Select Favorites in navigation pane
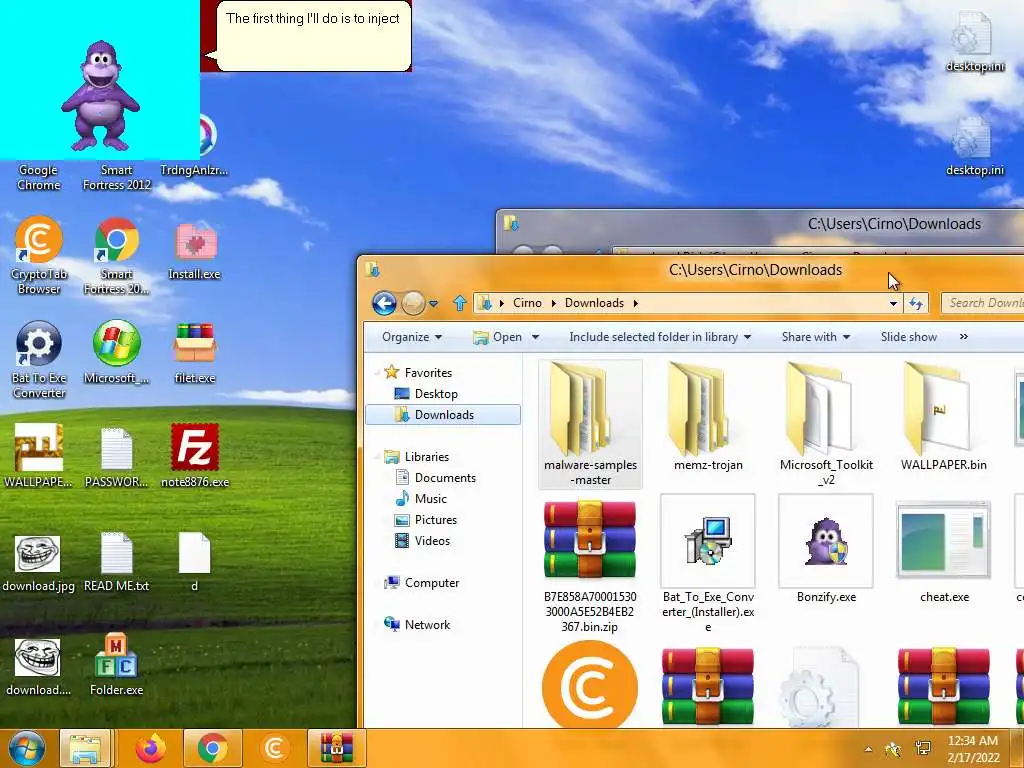The height and width of the screenshot is (768, 1024). [x=428, y=372]
